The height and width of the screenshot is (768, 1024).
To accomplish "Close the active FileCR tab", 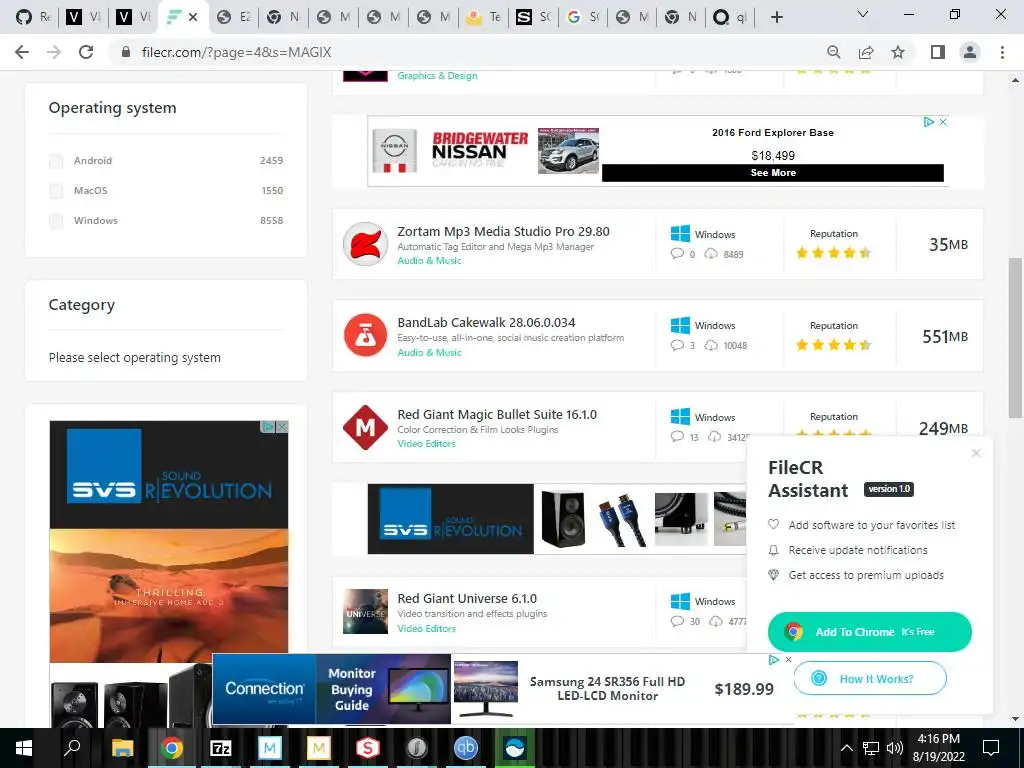I will [193, 17].
